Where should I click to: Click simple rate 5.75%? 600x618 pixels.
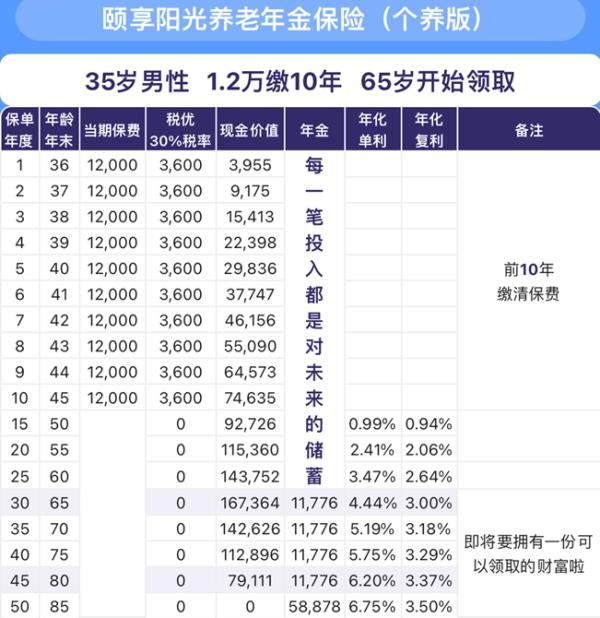pos(372,555)
